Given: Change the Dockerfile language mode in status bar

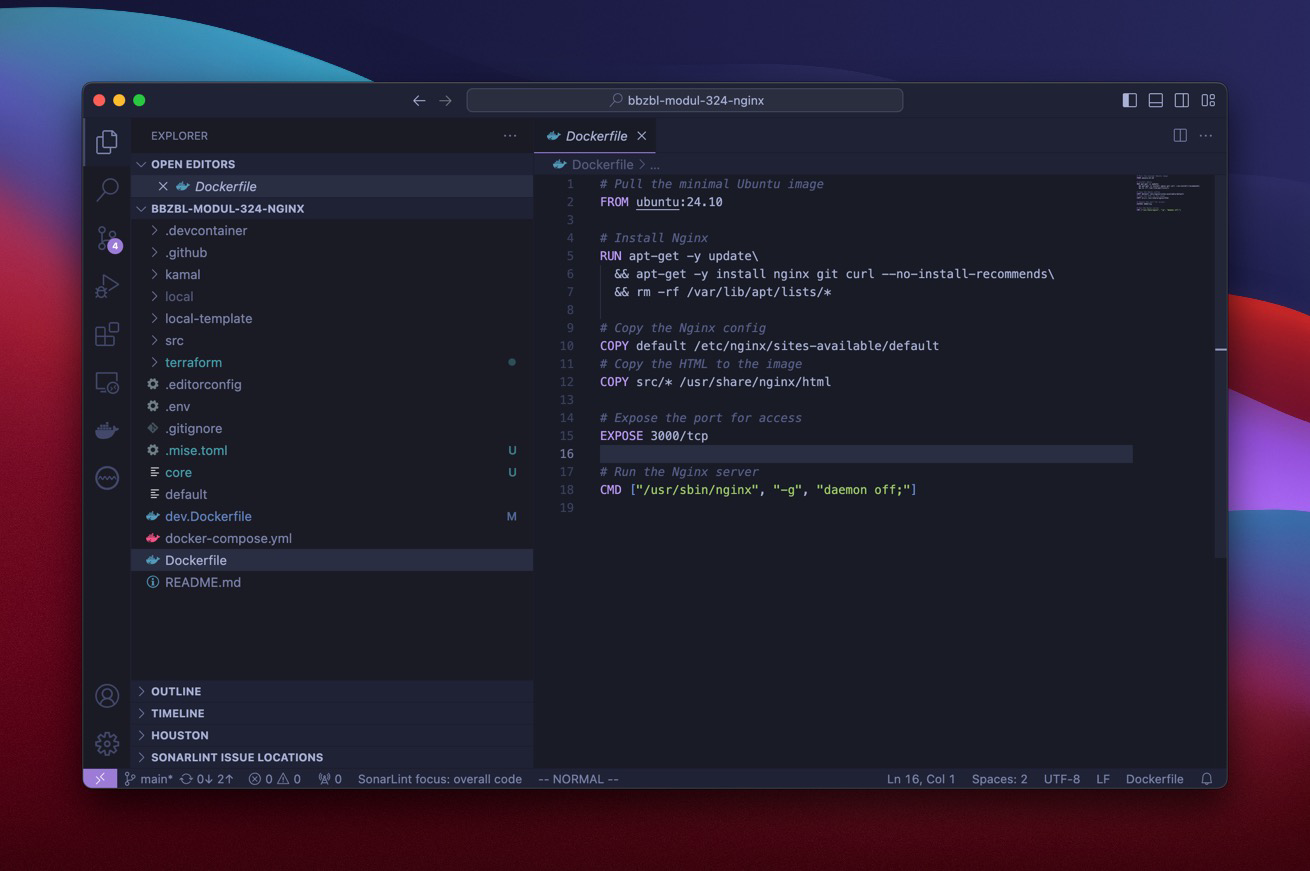Looking at the screenshot, I should 1154,779.
